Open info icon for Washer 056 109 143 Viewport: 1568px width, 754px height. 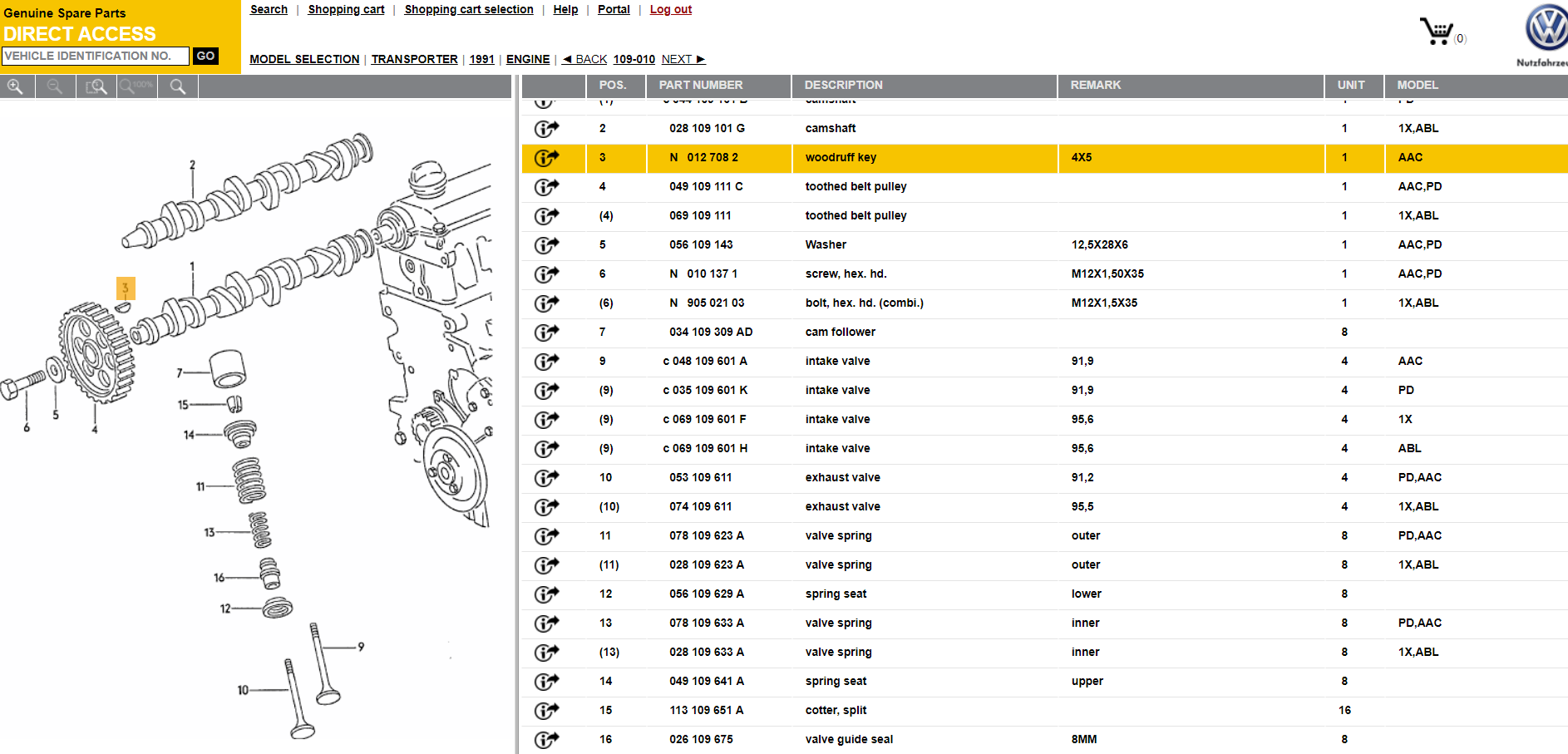click(x=546, y=245)
